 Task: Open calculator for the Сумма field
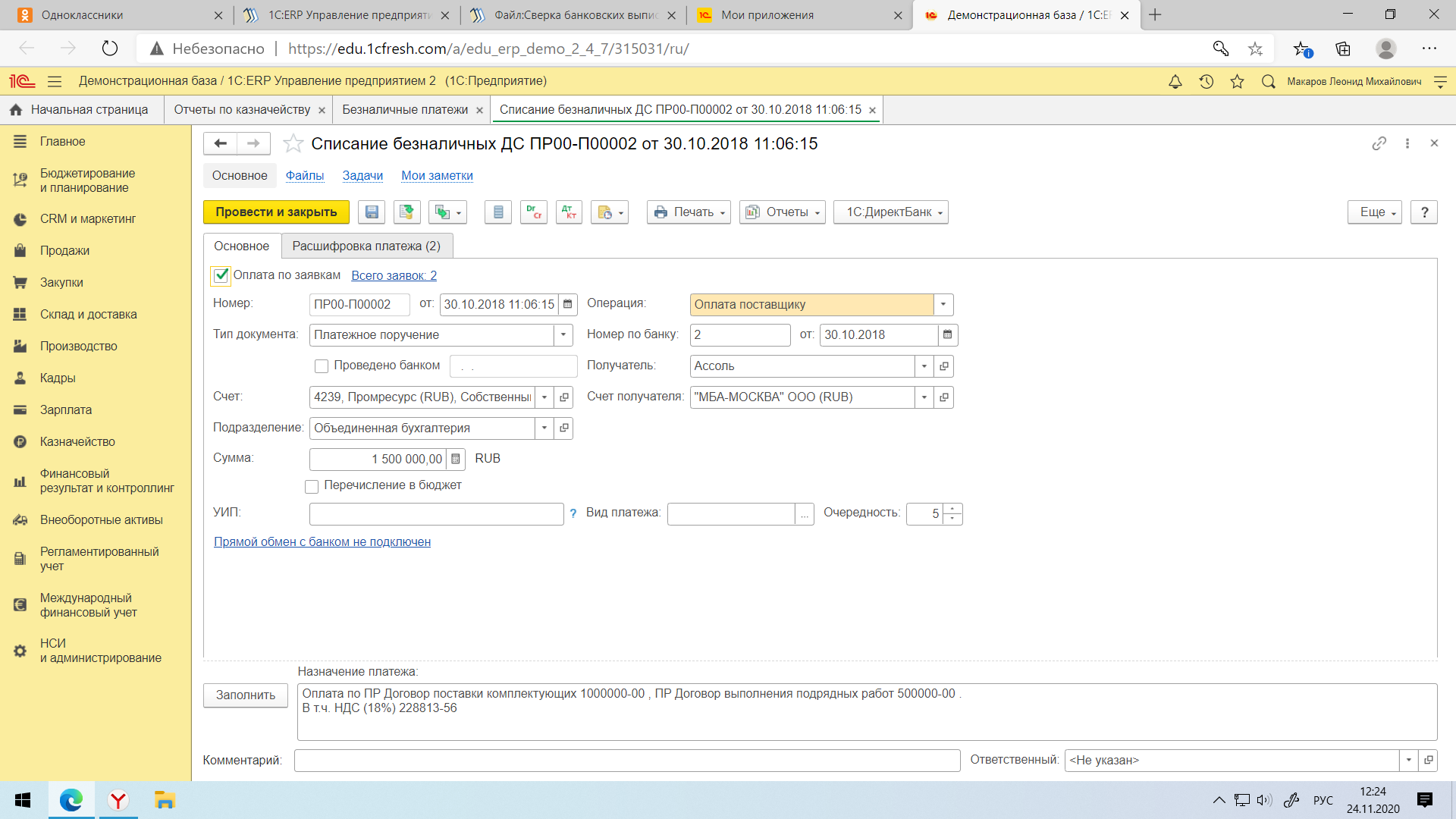click(x=456, y=459)
